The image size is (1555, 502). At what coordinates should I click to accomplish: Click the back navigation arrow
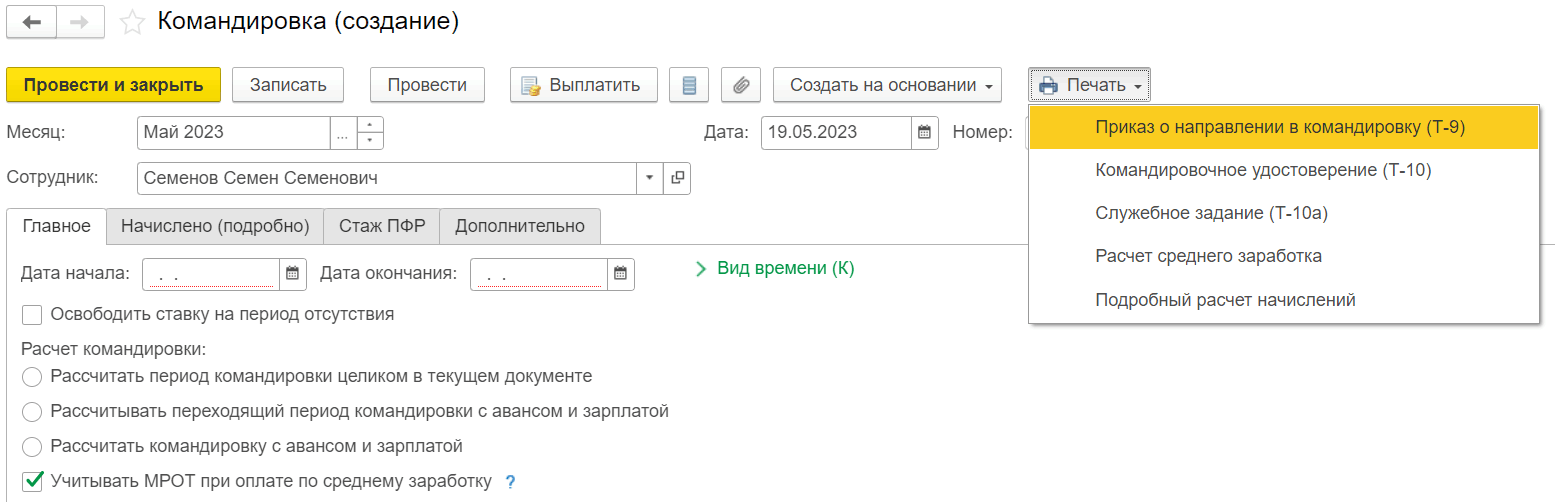(31, 22)
